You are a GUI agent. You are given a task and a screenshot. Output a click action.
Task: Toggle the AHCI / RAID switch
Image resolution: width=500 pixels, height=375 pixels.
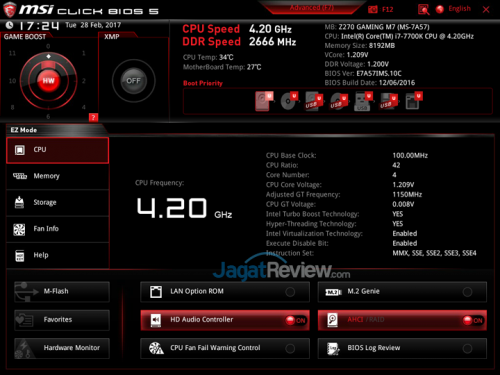coord(473,320)
